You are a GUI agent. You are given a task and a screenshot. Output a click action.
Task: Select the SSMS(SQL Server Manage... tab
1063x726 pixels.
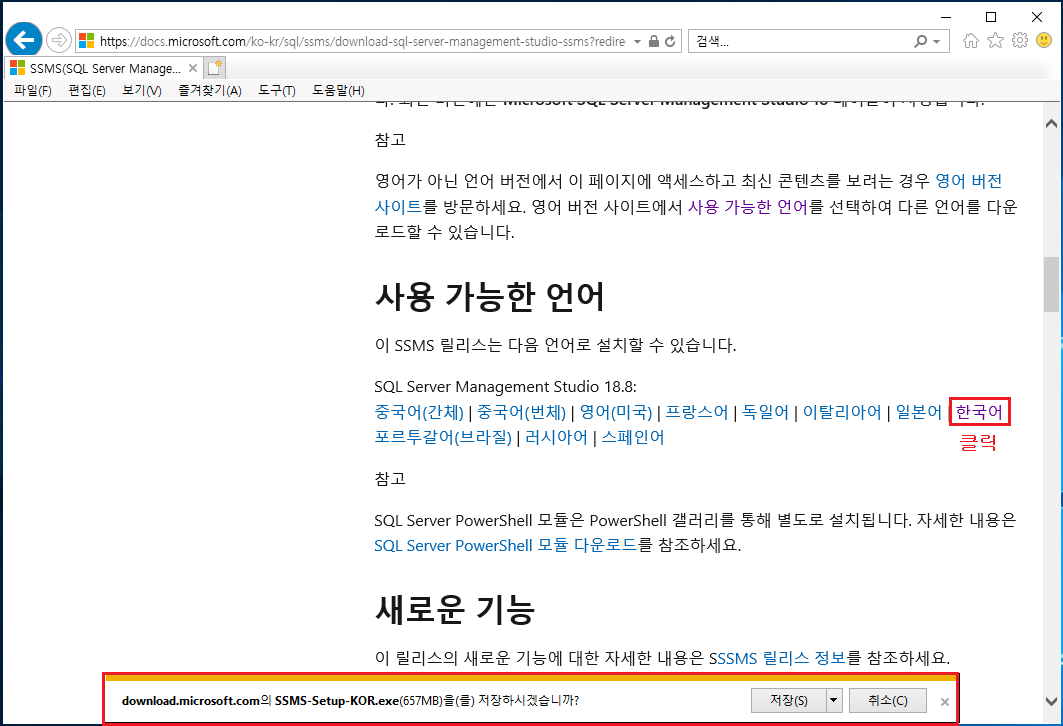103,68
